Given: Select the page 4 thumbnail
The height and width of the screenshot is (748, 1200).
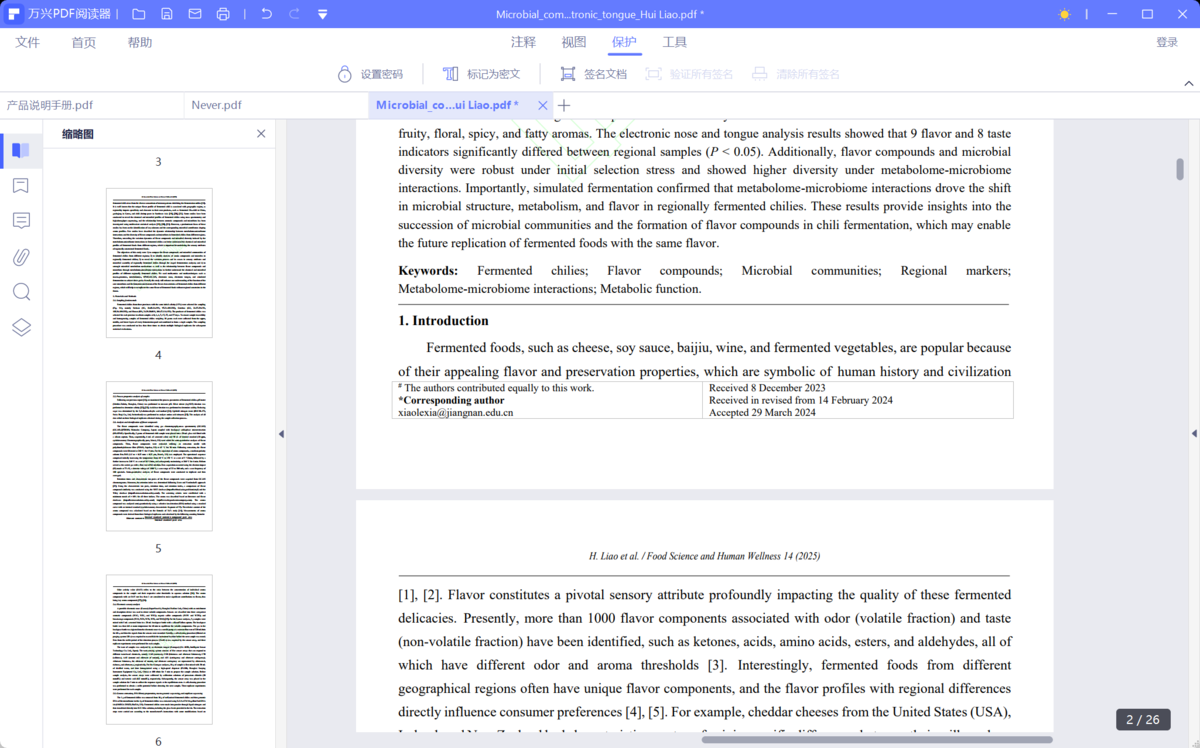Looking at the screenshot, I should click(x=159, y=263).
